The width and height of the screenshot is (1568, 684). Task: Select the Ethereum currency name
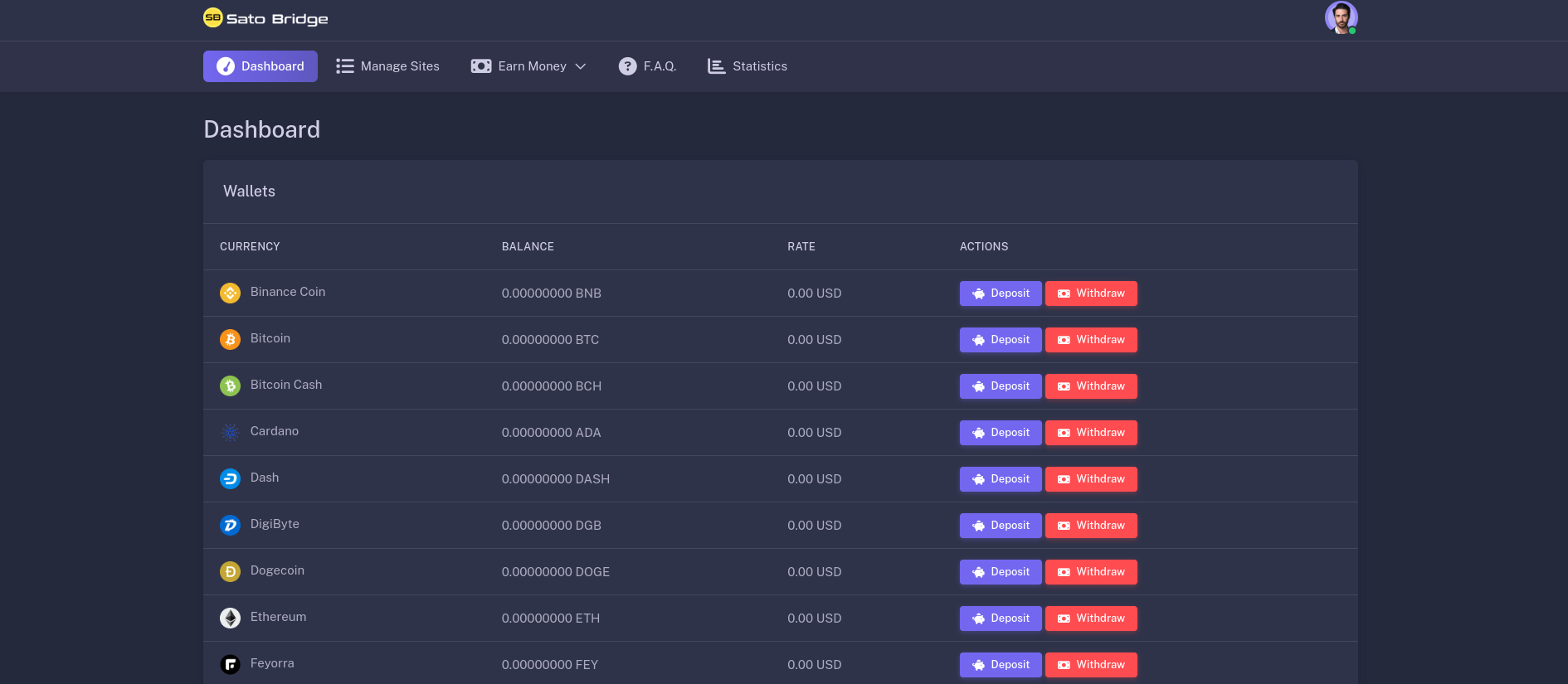point(278,617)
